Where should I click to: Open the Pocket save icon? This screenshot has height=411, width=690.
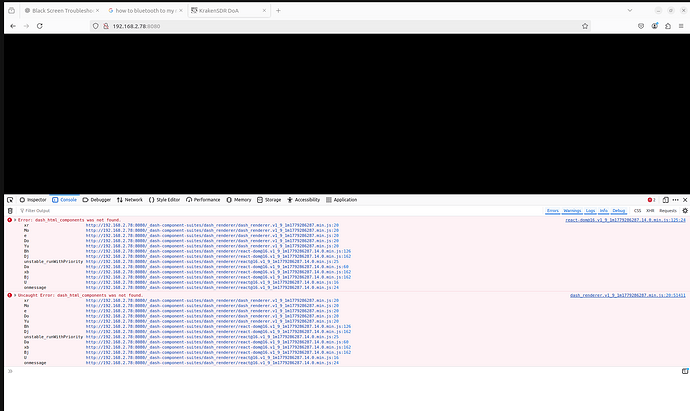(x=641, y=26)
